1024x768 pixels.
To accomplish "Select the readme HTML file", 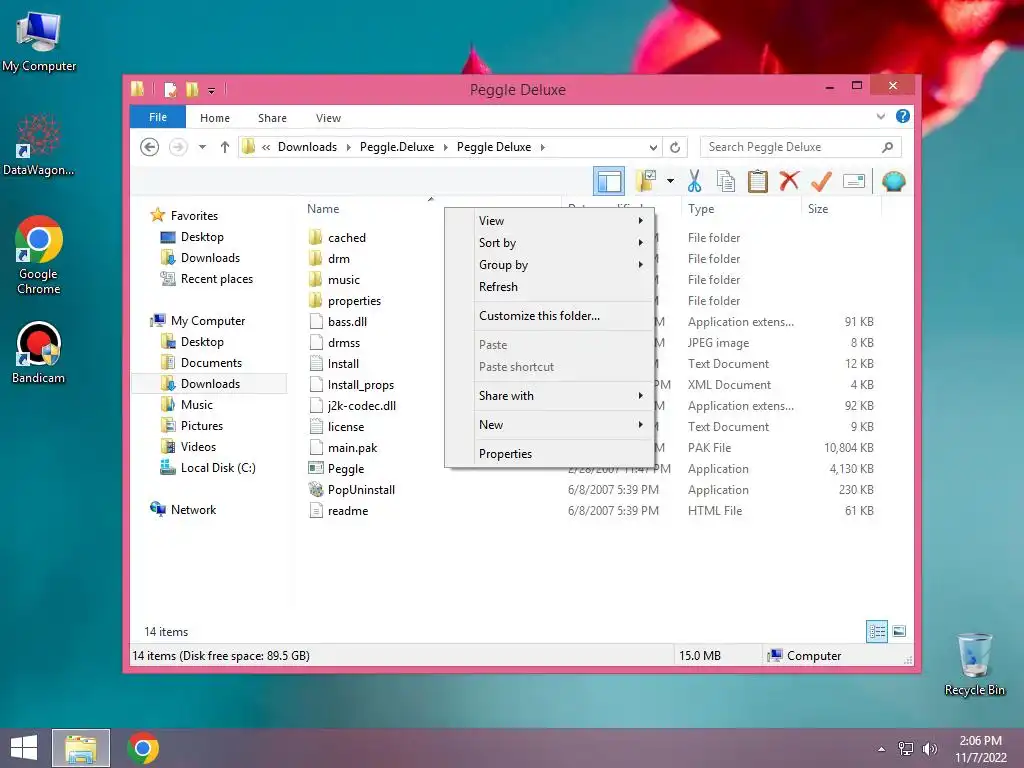I will click(x=347, y=511).
